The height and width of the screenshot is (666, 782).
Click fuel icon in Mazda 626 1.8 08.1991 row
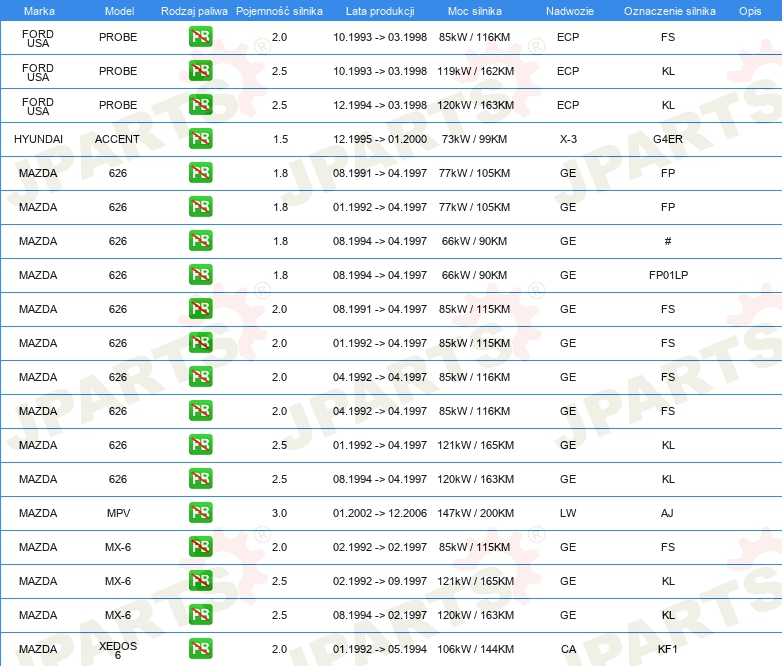point(200,173)
